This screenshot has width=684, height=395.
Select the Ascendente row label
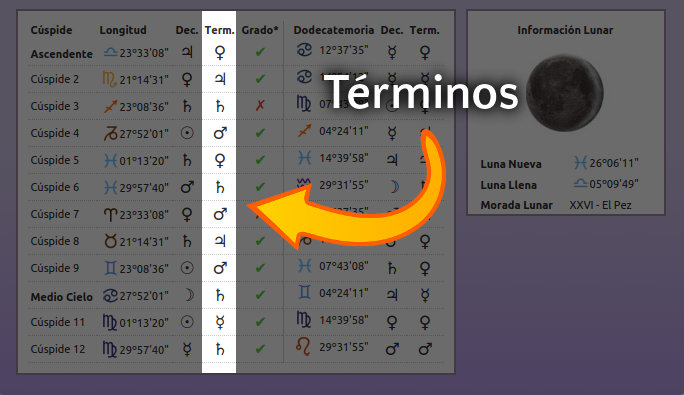click(62, 54)
